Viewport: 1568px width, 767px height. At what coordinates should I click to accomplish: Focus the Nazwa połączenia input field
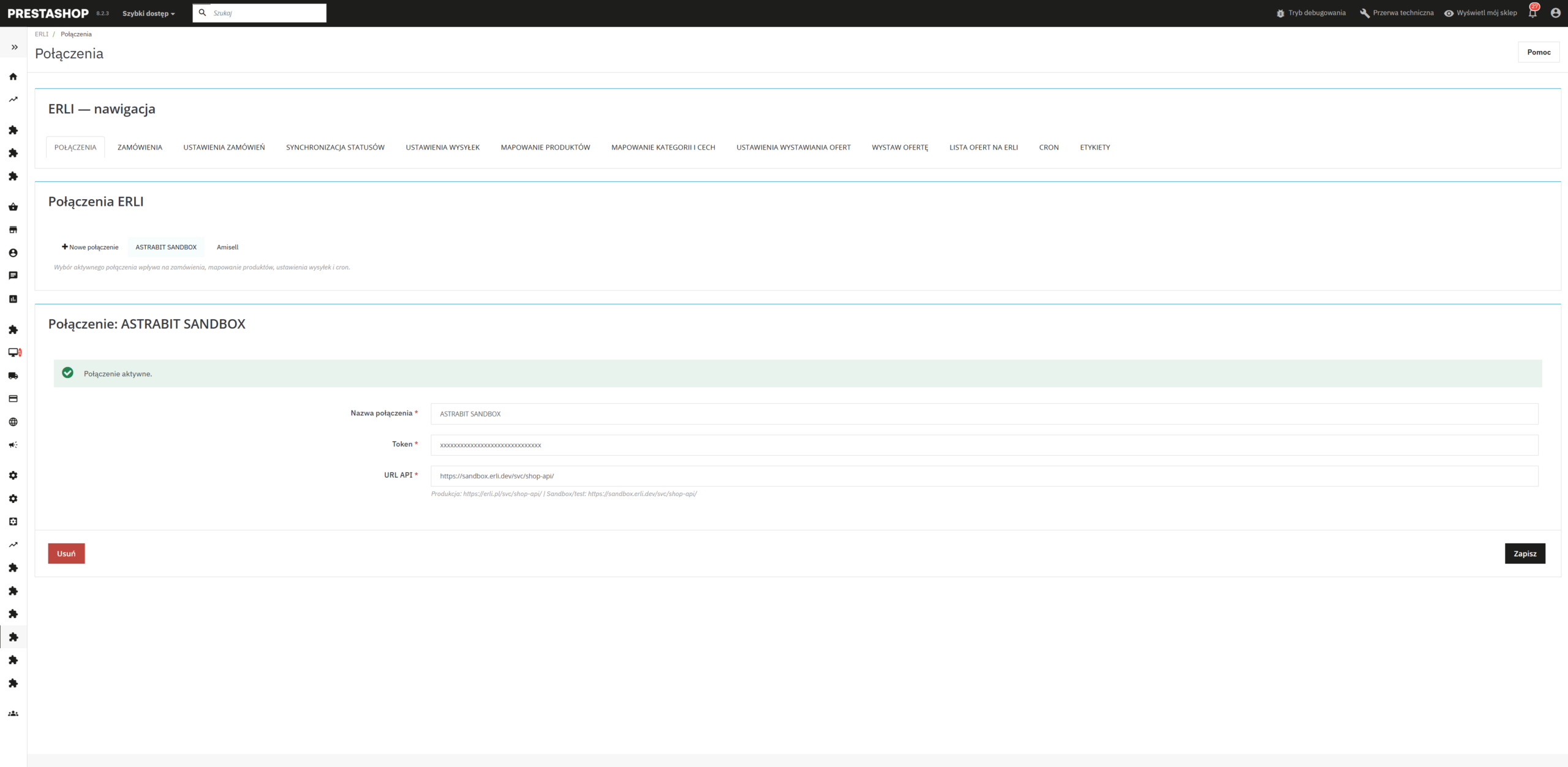(x=984, y=414)
